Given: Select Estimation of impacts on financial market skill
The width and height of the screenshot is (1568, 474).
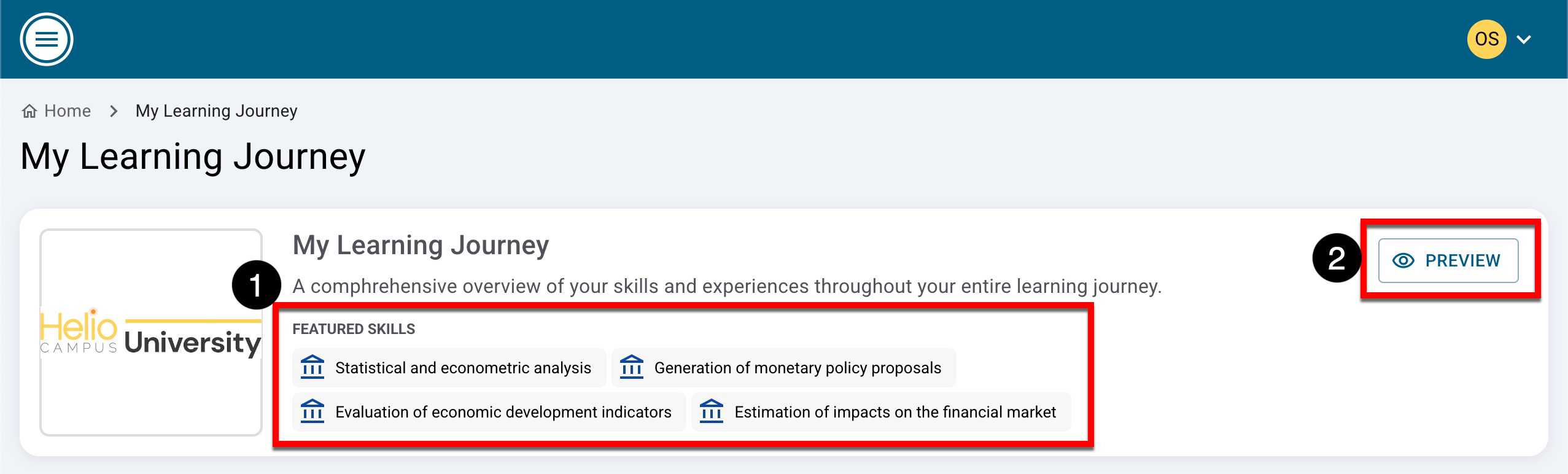Looking at the screenshot, I should click(895, 412).
